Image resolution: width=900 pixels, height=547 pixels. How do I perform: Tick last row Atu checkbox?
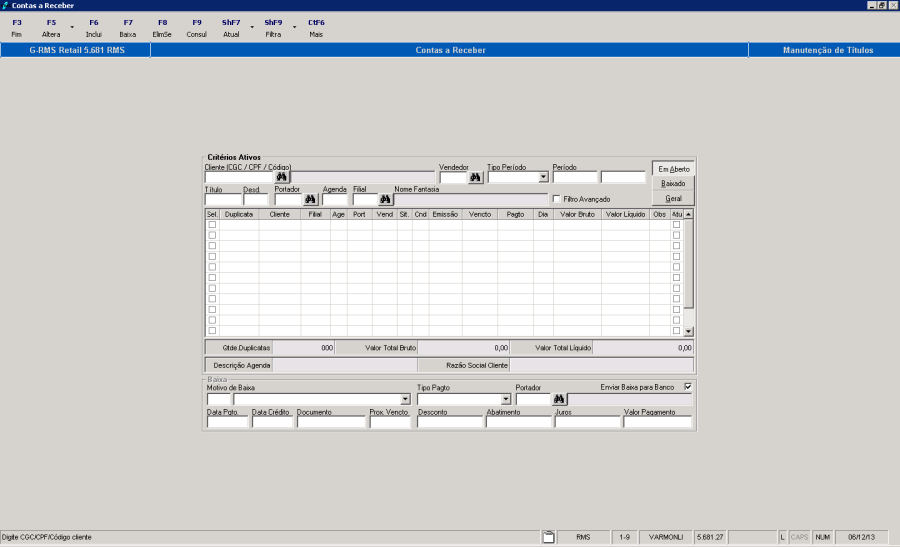676,331
